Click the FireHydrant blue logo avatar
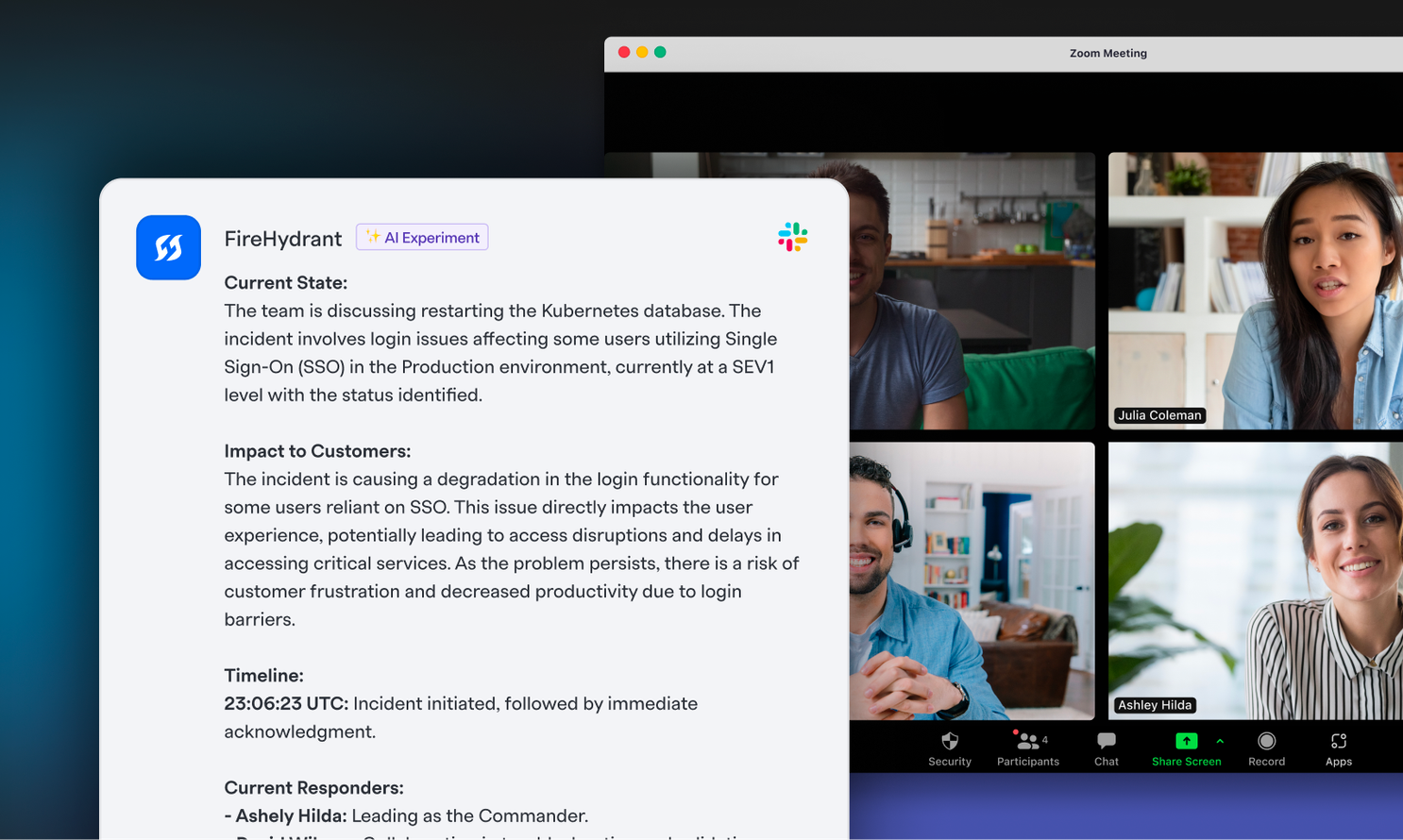Viewport: 1403px width, 840px height. pos(168,247)
